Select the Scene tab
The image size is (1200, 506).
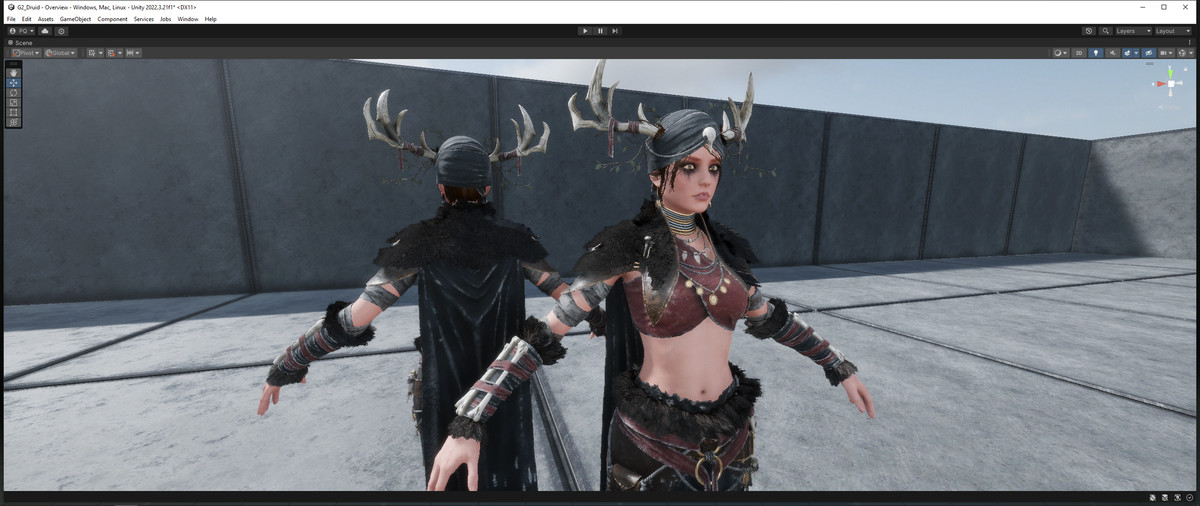tap(20, 43)
